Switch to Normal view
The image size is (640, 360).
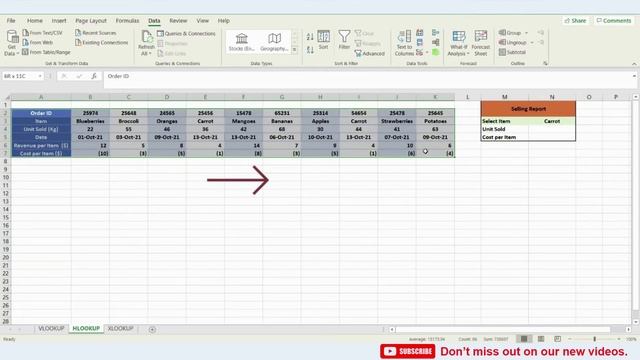pos(524,339)
